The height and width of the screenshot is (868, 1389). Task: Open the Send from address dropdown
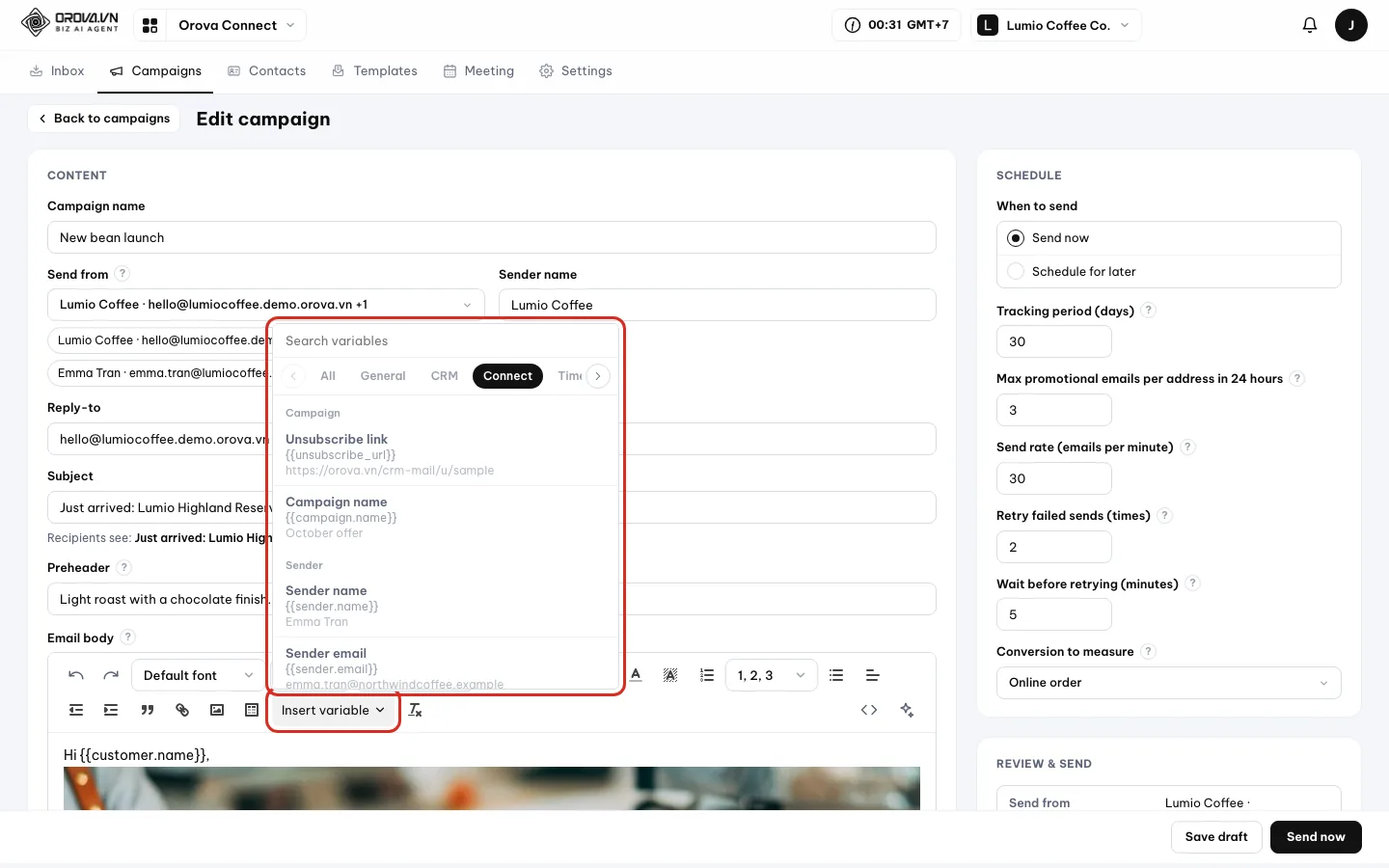tap(265, 305)
